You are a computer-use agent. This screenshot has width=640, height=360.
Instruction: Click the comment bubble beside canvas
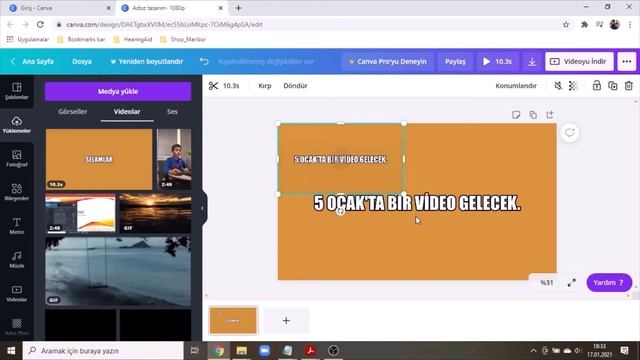coord(570,133)
